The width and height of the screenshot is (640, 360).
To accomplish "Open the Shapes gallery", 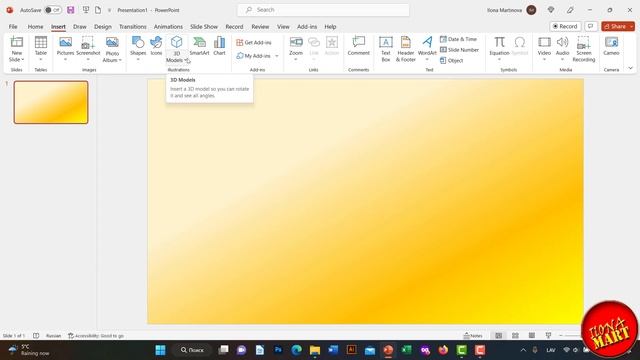I will (138, 49).
